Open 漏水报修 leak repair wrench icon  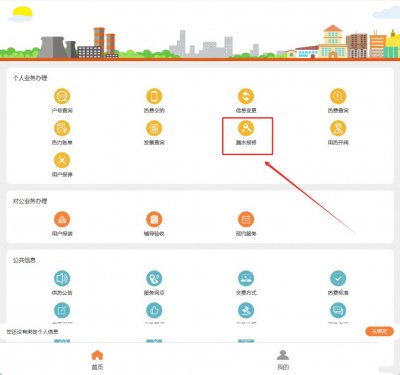point(246,128)
